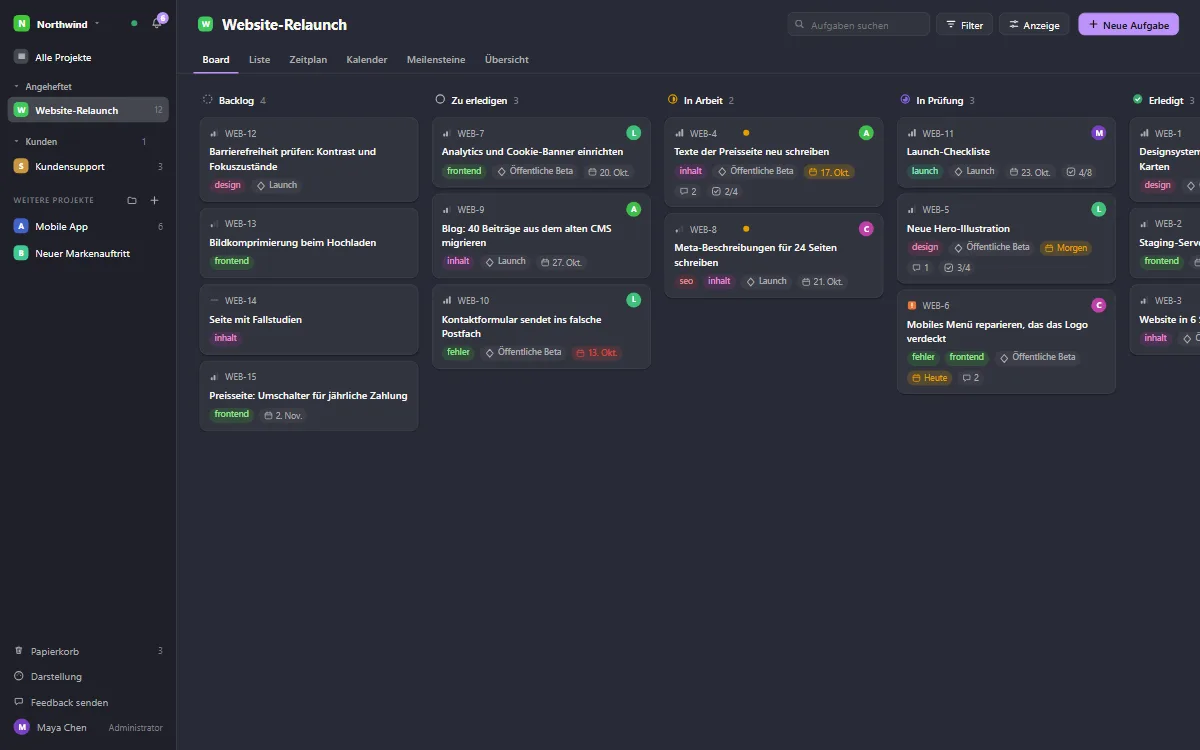Click the assignee avatar on WEB-11
1200x750 pixels.
(x=1098, y=133)
